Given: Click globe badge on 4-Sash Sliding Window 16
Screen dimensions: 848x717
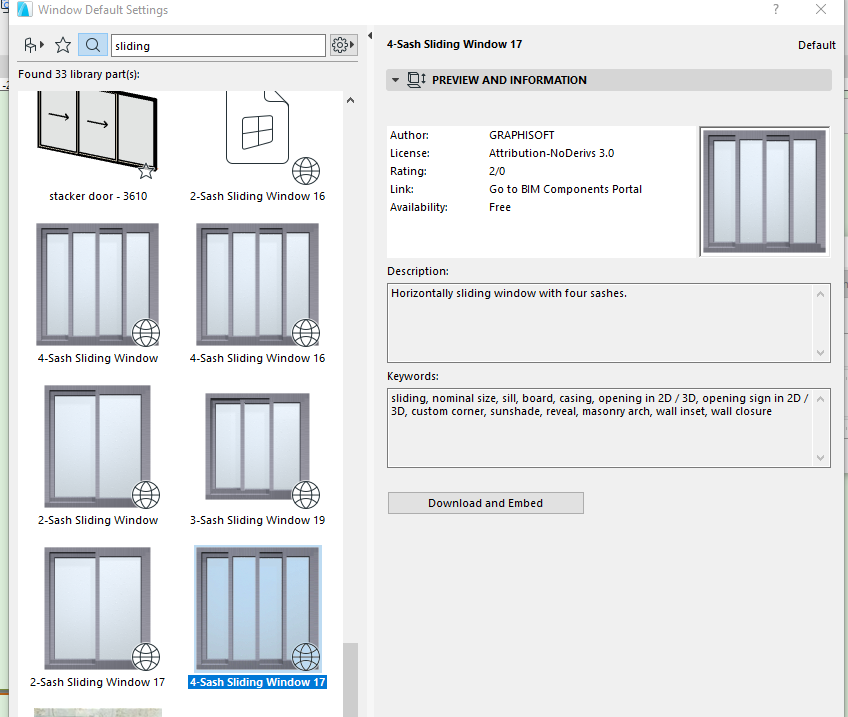Looking at the screenshot, I should point(306,333).
